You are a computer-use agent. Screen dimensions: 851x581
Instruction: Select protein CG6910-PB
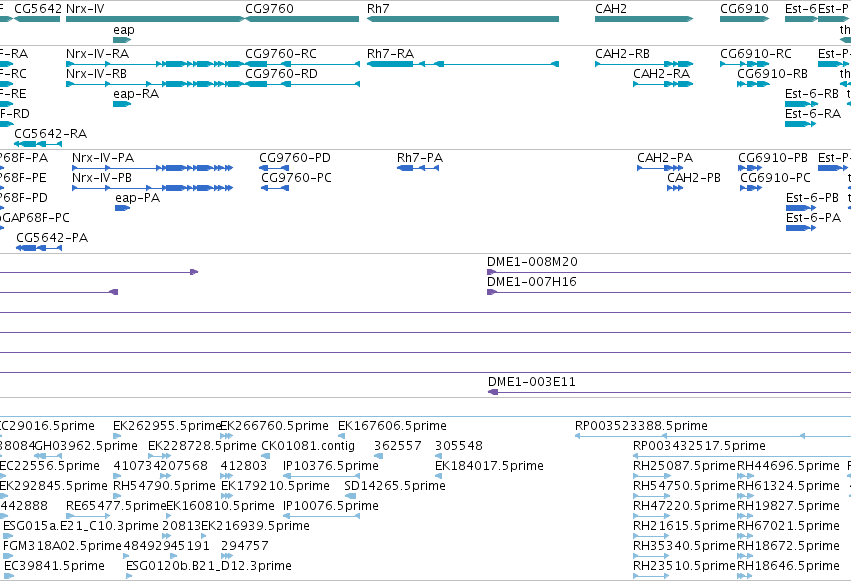[x=750, y=168]
